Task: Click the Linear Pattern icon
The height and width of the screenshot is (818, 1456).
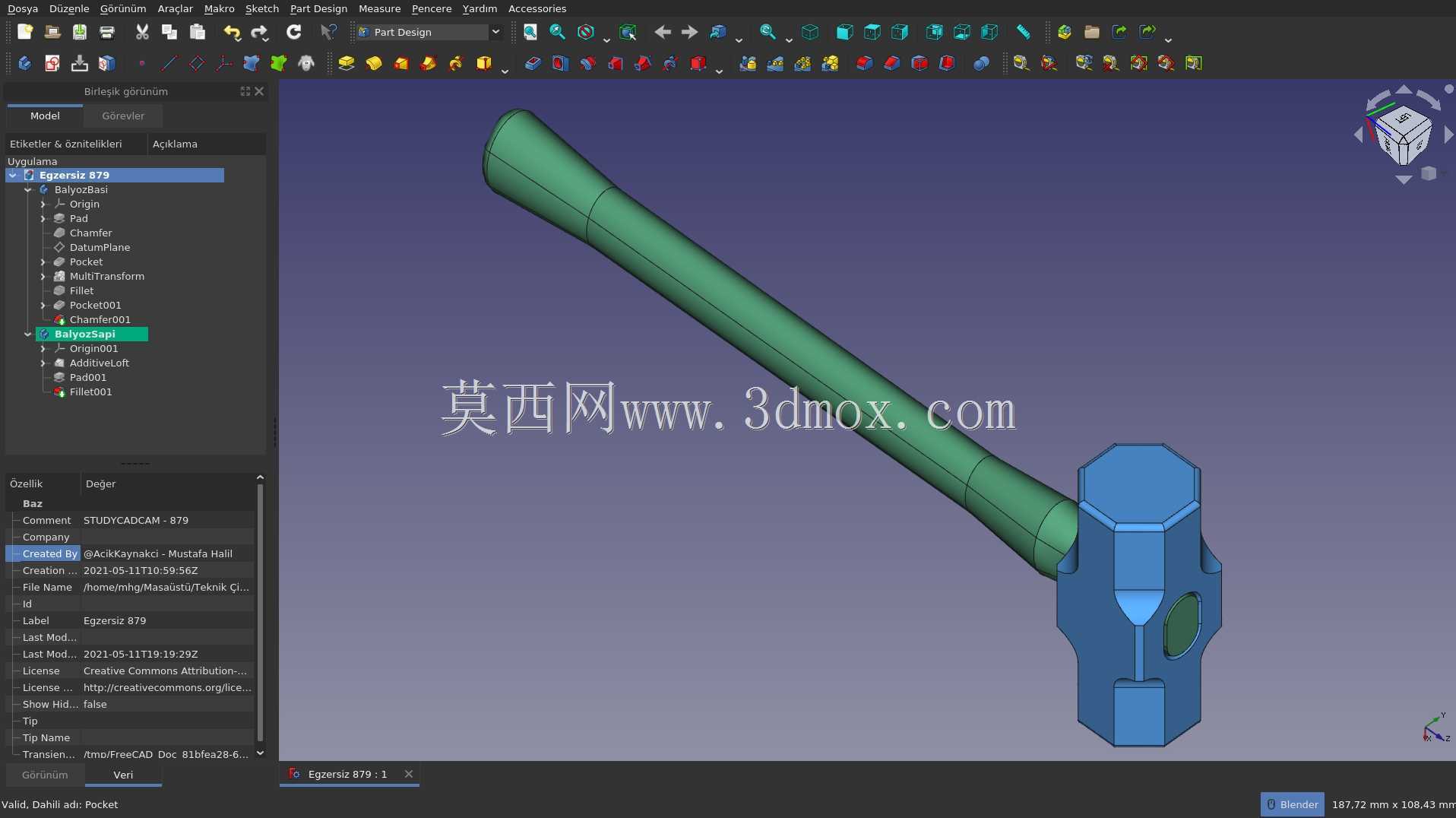Action: pos(775,63)
